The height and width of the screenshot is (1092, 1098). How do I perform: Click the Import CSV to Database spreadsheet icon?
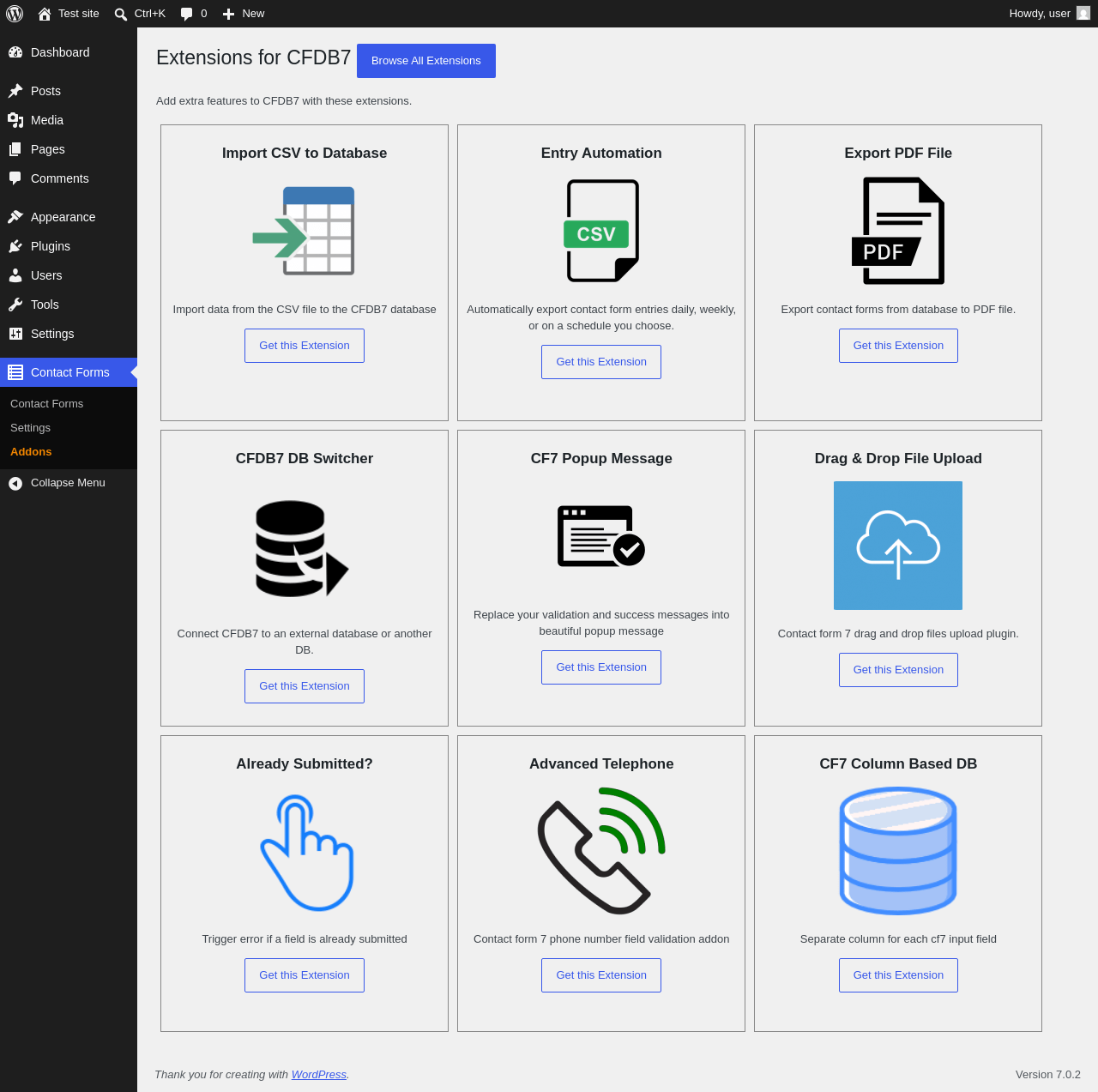tap(304, 231)
